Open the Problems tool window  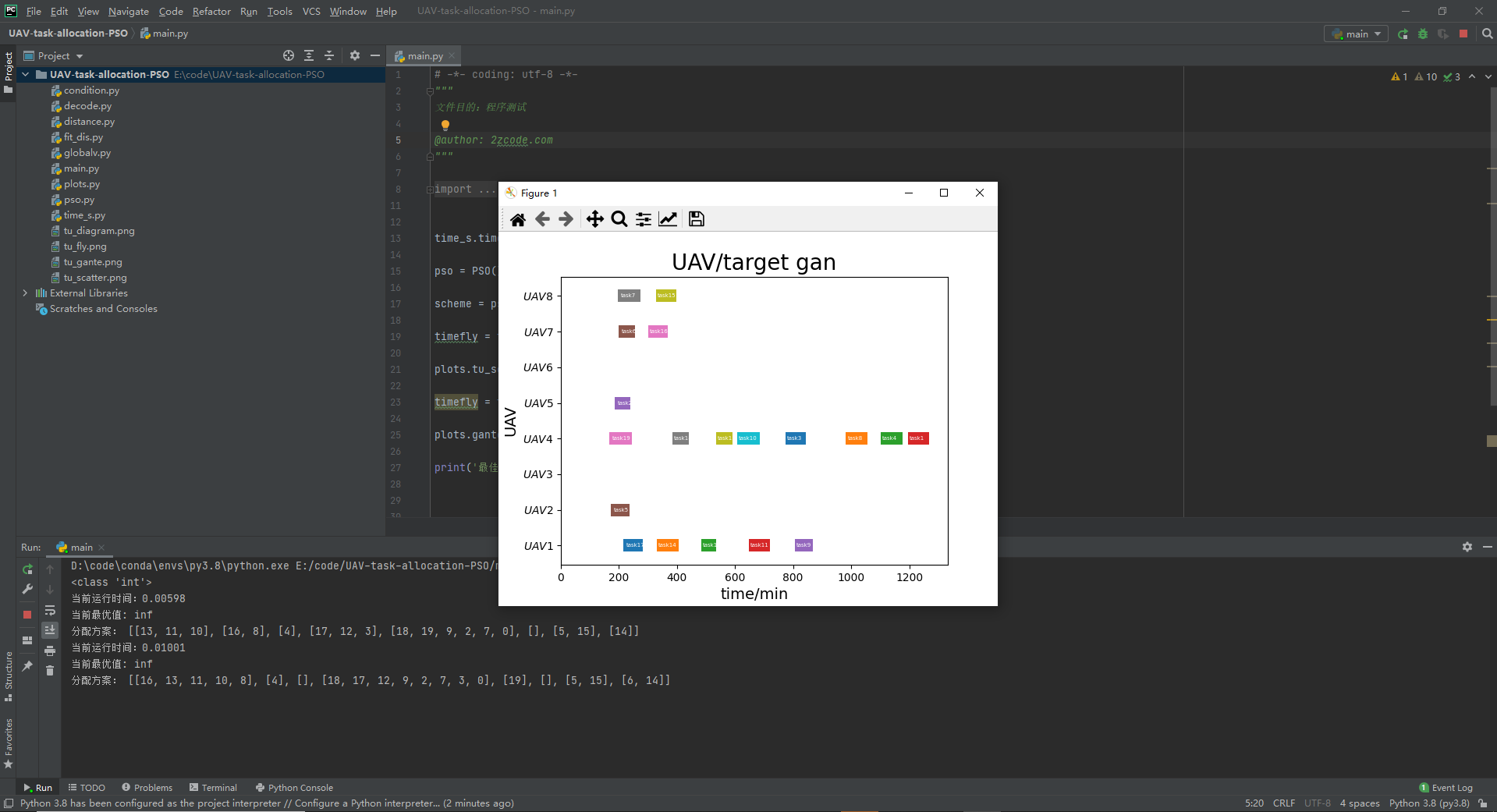point(147,788)
